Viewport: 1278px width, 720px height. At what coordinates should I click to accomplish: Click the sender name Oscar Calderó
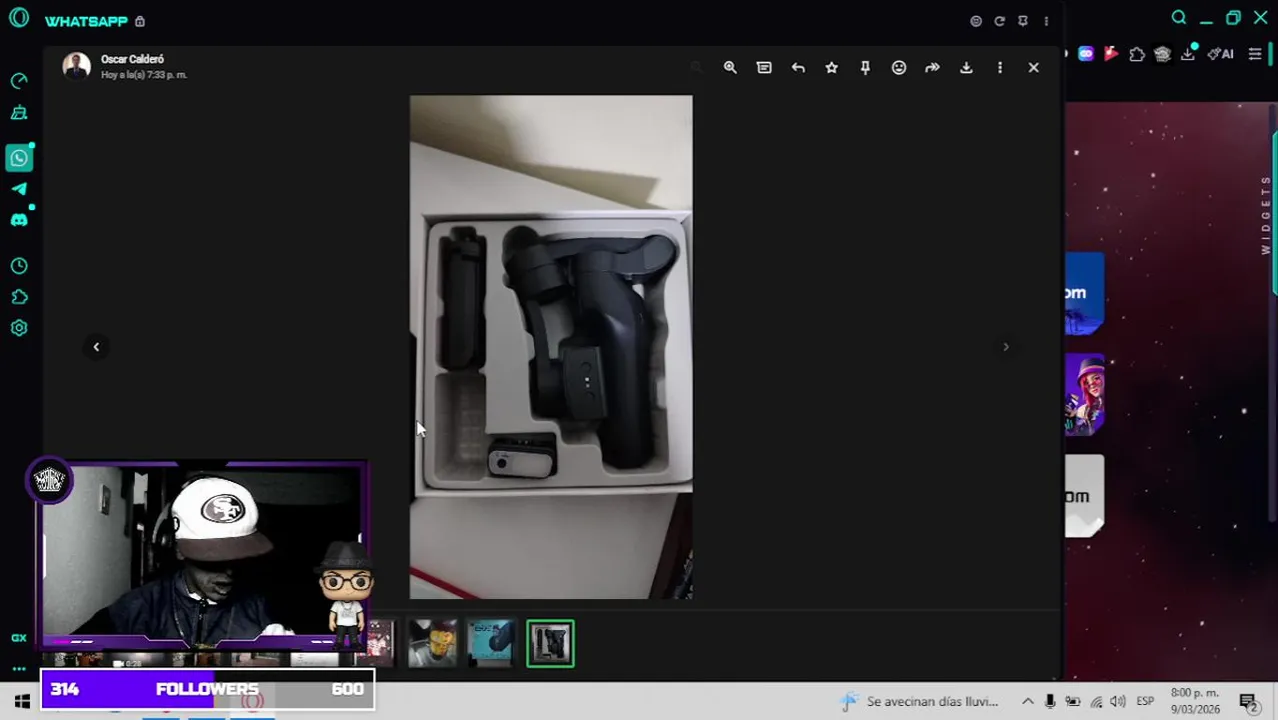pyautogui.click(x=132, y=59)
